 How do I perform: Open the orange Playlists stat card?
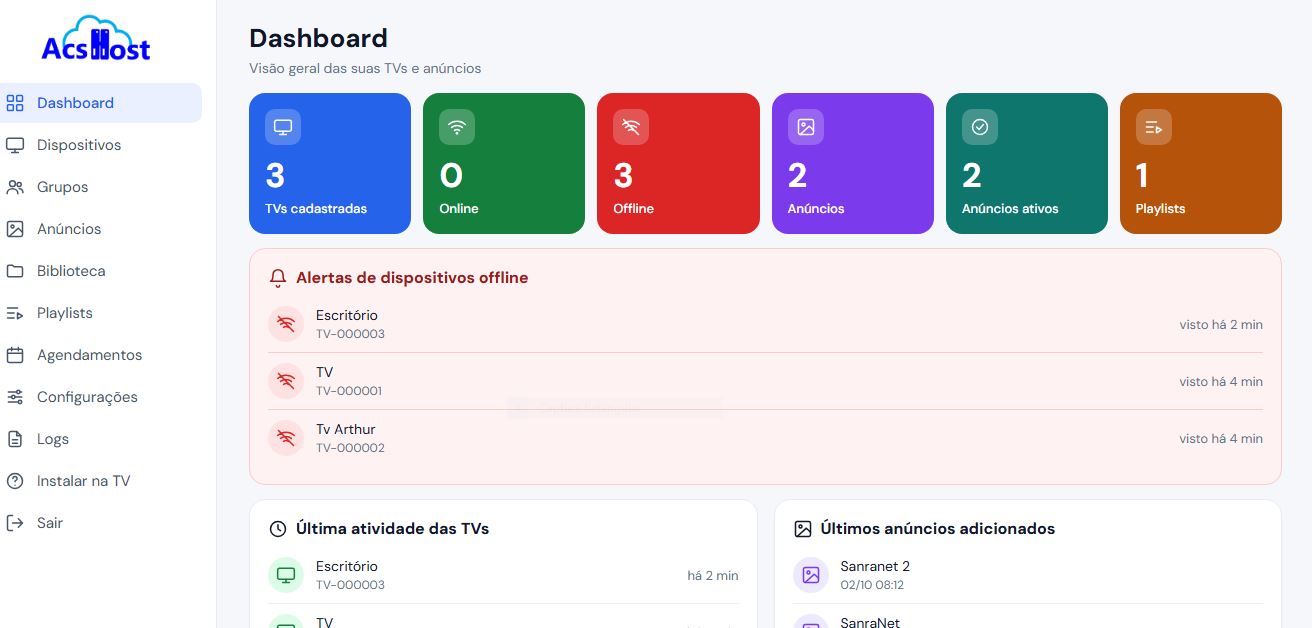click(x=1201, y=164)
